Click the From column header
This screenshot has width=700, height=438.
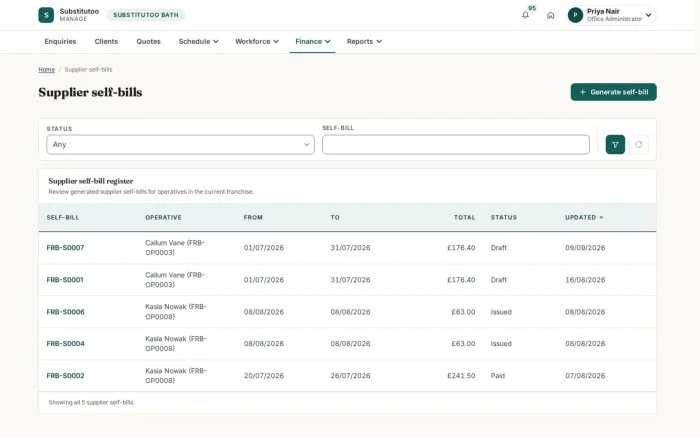click(x=253, y=217)
